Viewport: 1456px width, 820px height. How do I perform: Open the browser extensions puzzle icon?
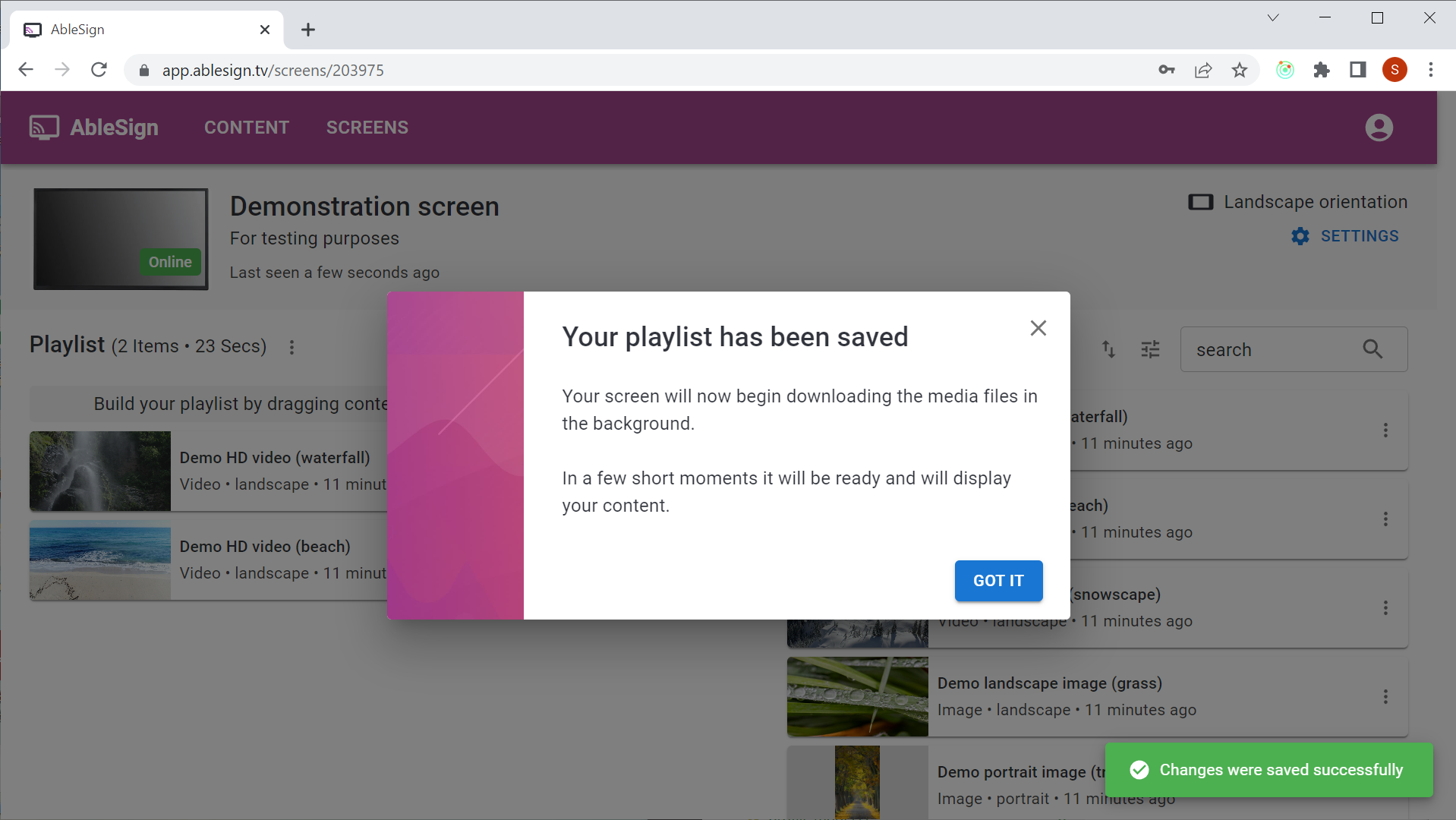point(1322,70)
